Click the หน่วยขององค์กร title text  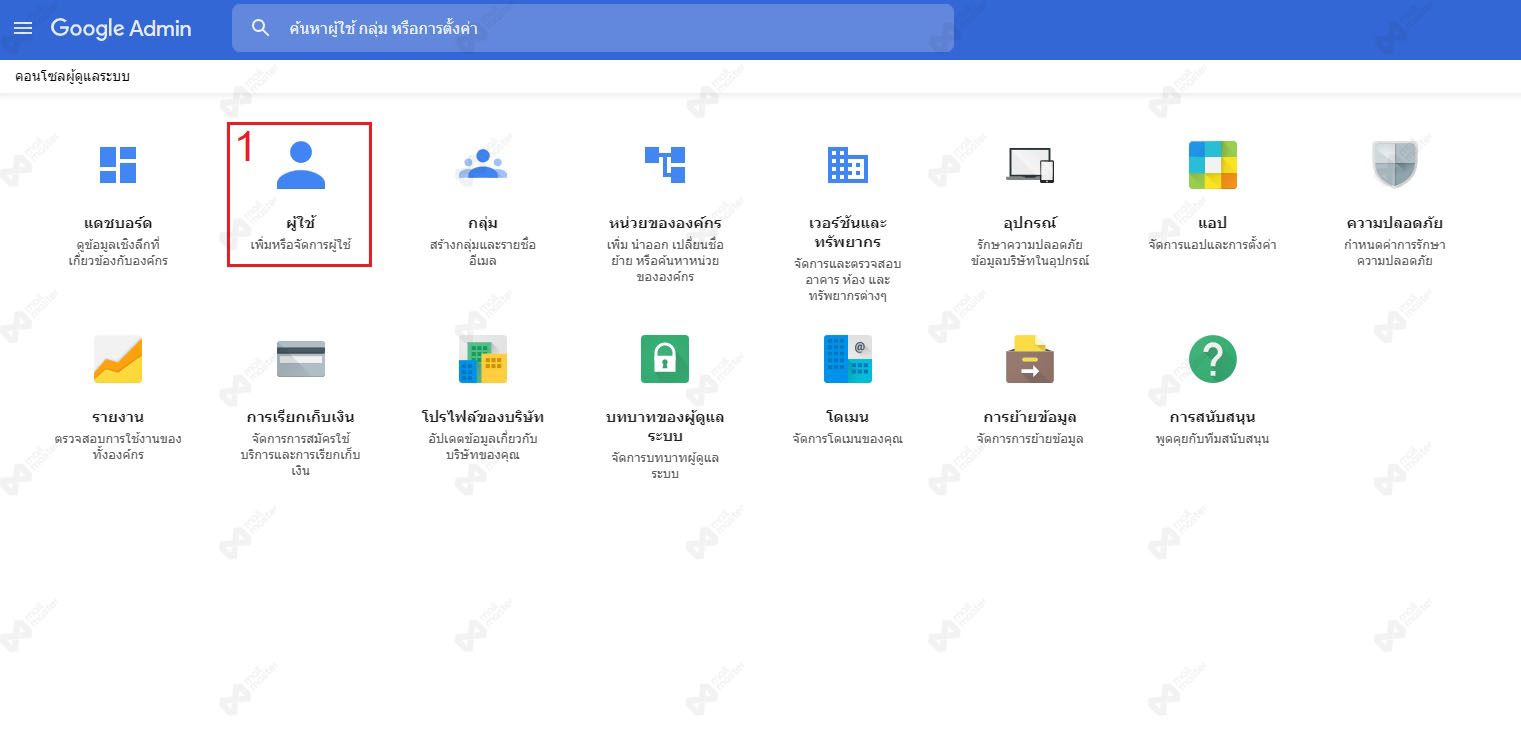[x=665, y=222]
